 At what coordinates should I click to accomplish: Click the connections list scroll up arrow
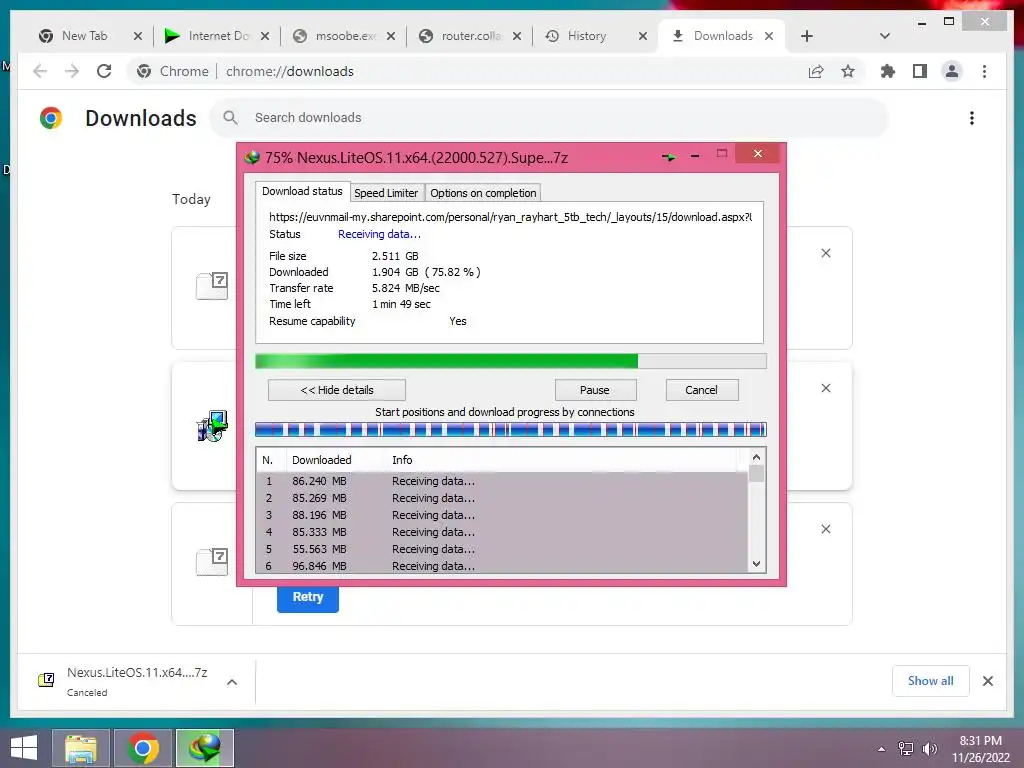pos(756,457)
